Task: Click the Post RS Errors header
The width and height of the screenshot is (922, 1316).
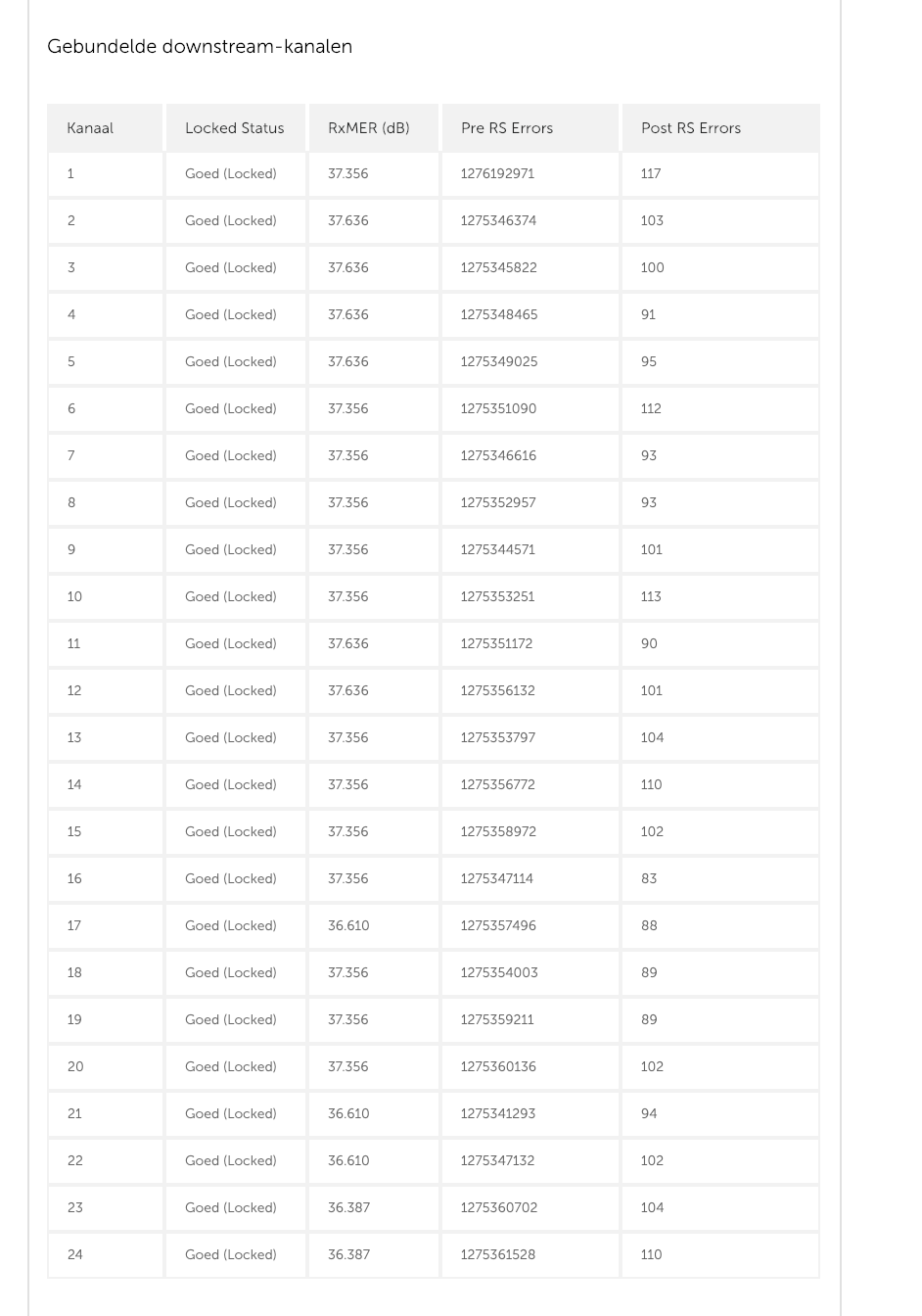Action: click(690, 128)
